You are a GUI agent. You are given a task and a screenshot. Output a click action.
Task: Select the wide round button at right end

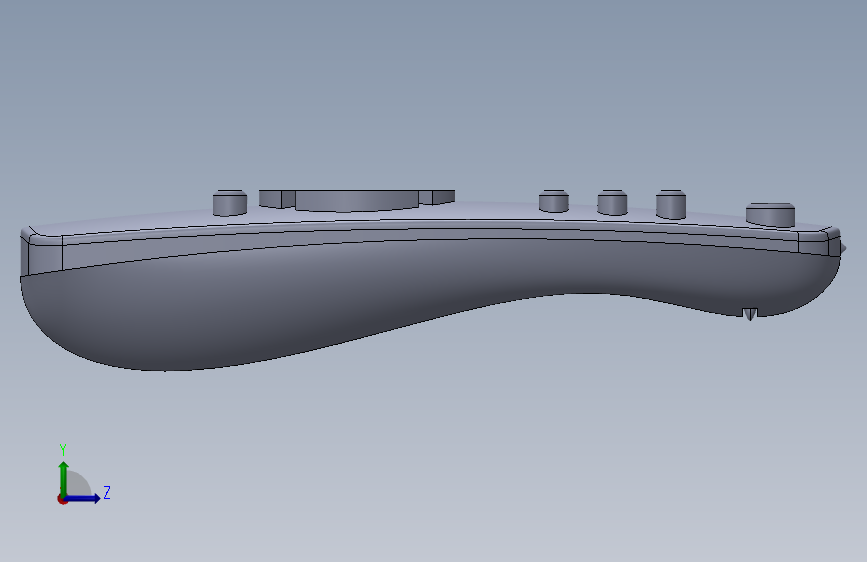[x=770, y=215]
